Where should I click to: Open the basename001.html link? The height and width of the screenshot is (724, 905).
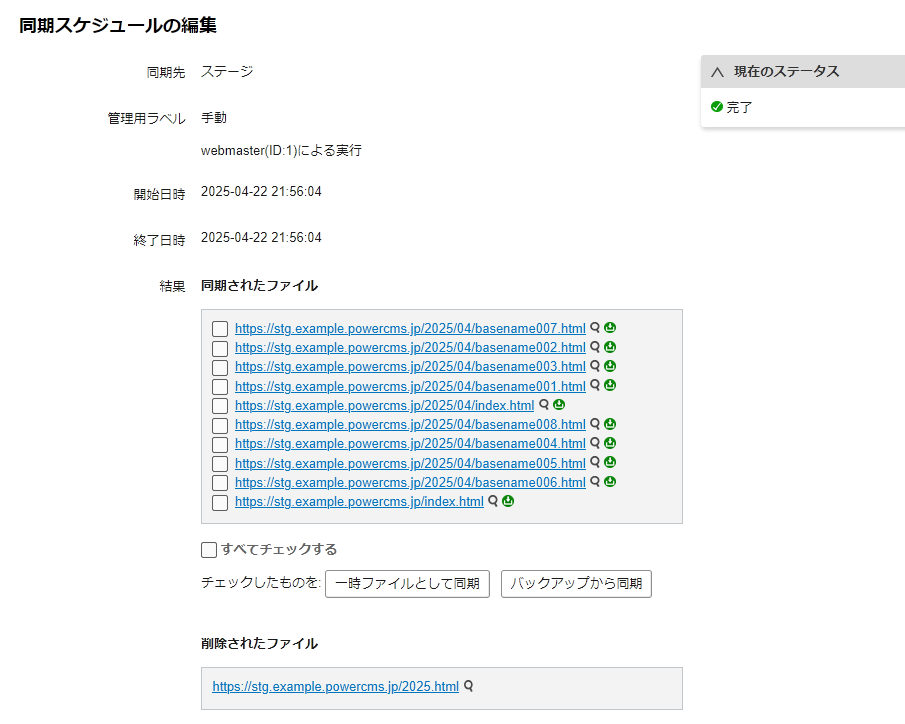tap(410, 386)
